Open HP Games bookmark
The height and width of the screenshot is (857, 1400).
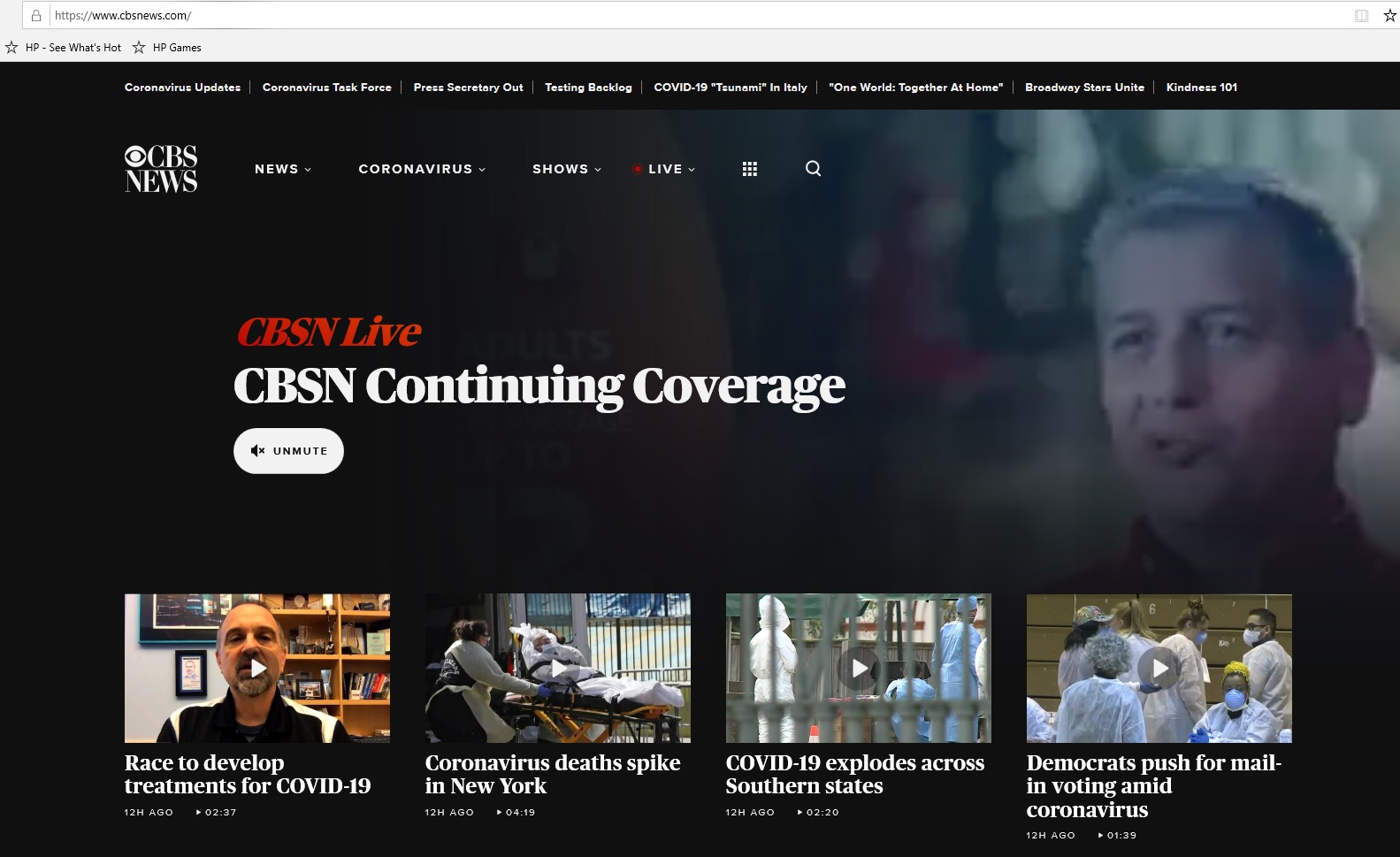tap(177, 48)
